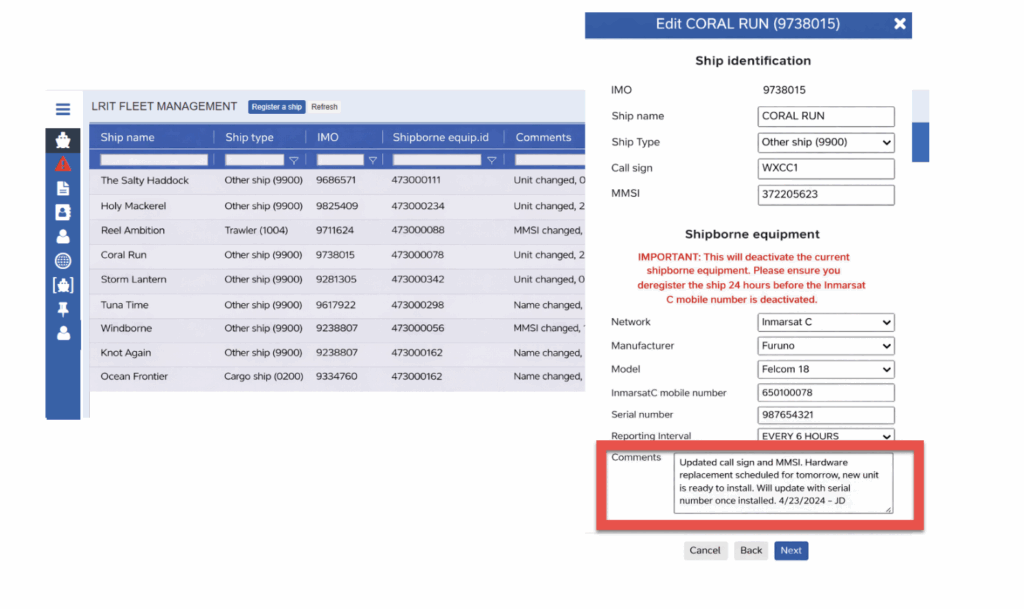The image size is (1024, 609).
Task: Click the Cancel button
Action: [x=705, y=550]
